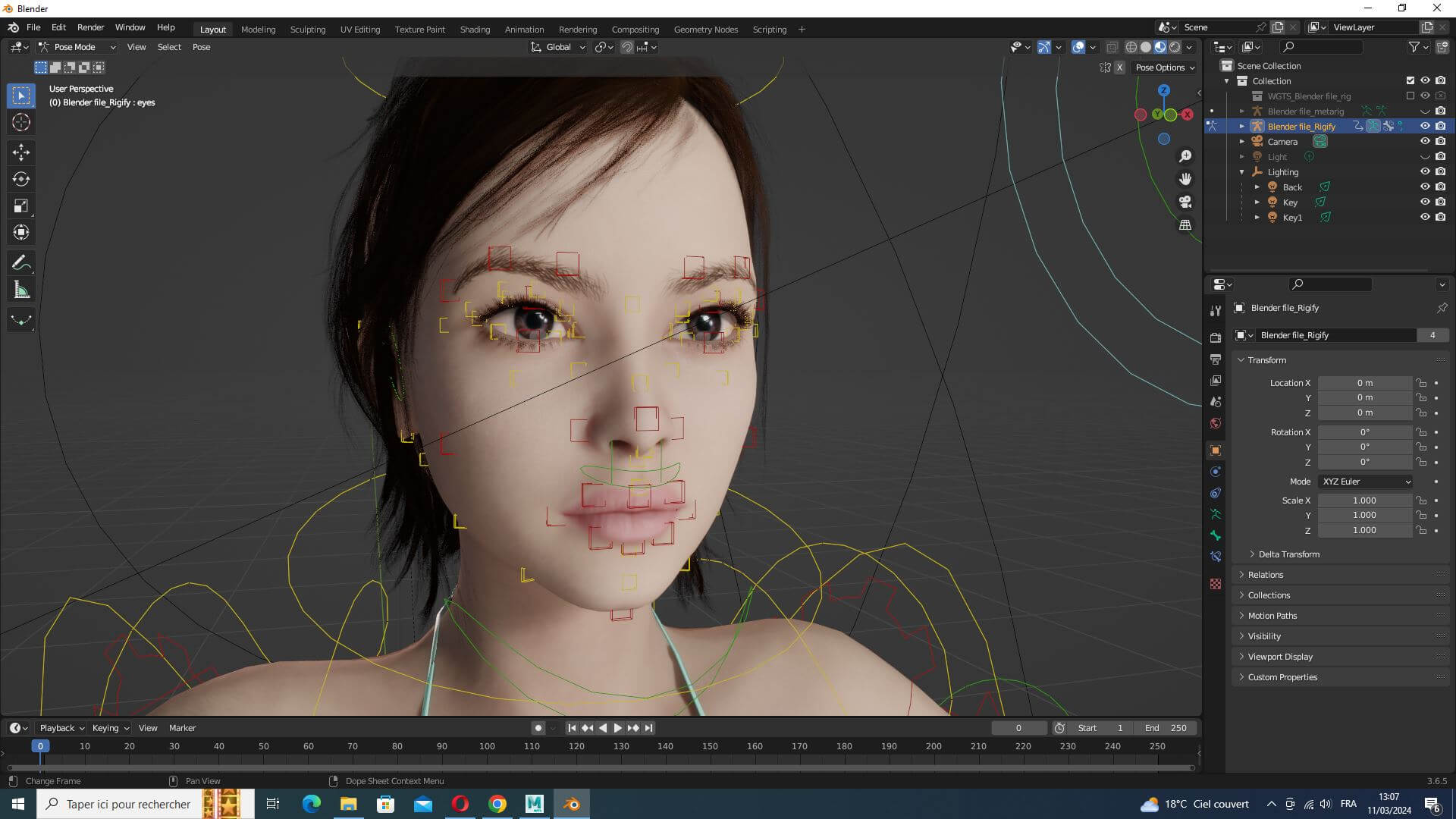Screen dimensions: 1456x819
Task: Select the Rotate tool
Action: 21,180
